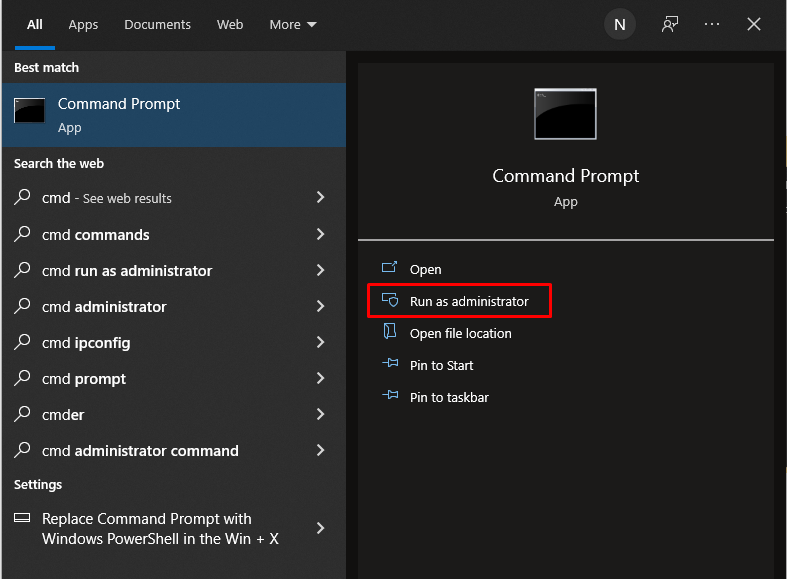
Task: Open the three-dot options menu
Action: click(712, 25)
